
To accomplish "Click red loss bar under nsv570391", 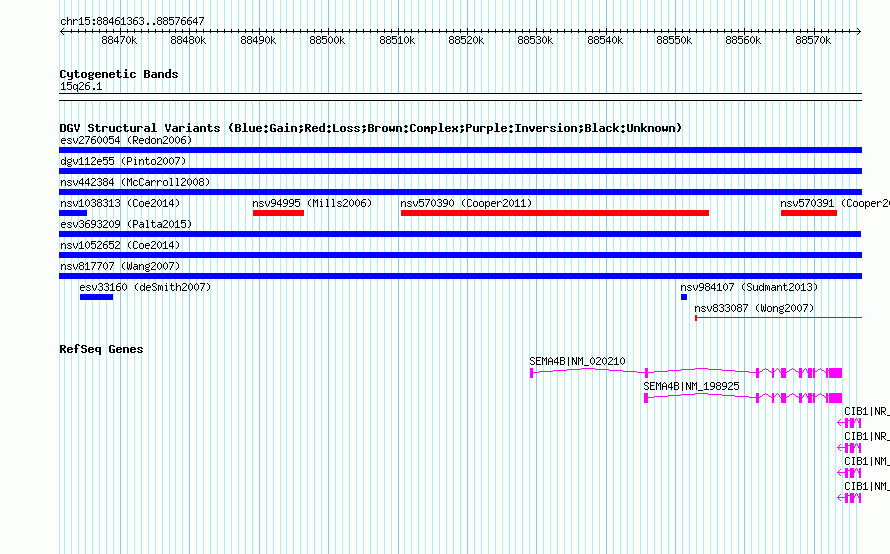I will pyautogui.click(x=809, y=213).
